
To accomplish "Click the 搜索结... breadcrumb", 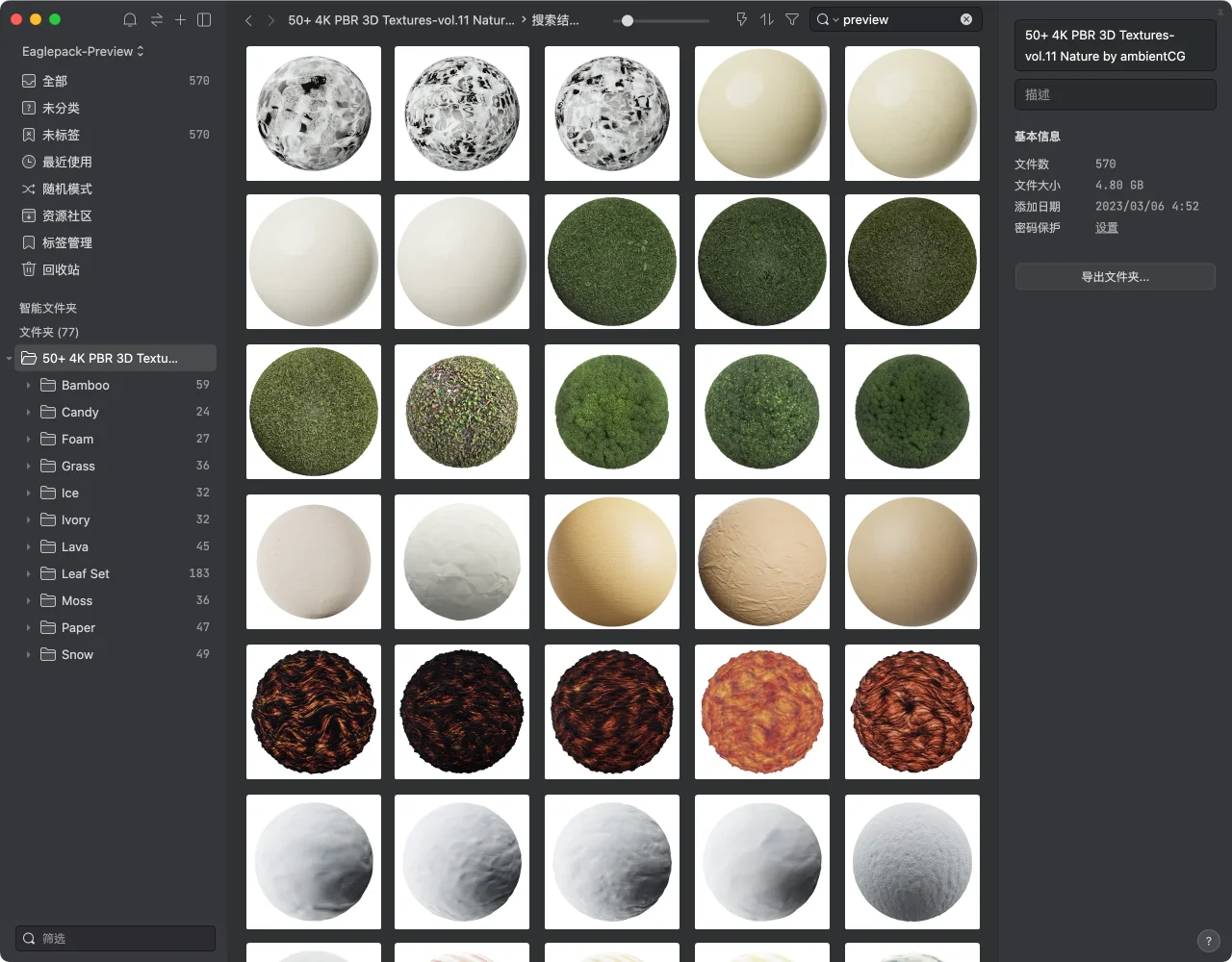I will 555,19.
